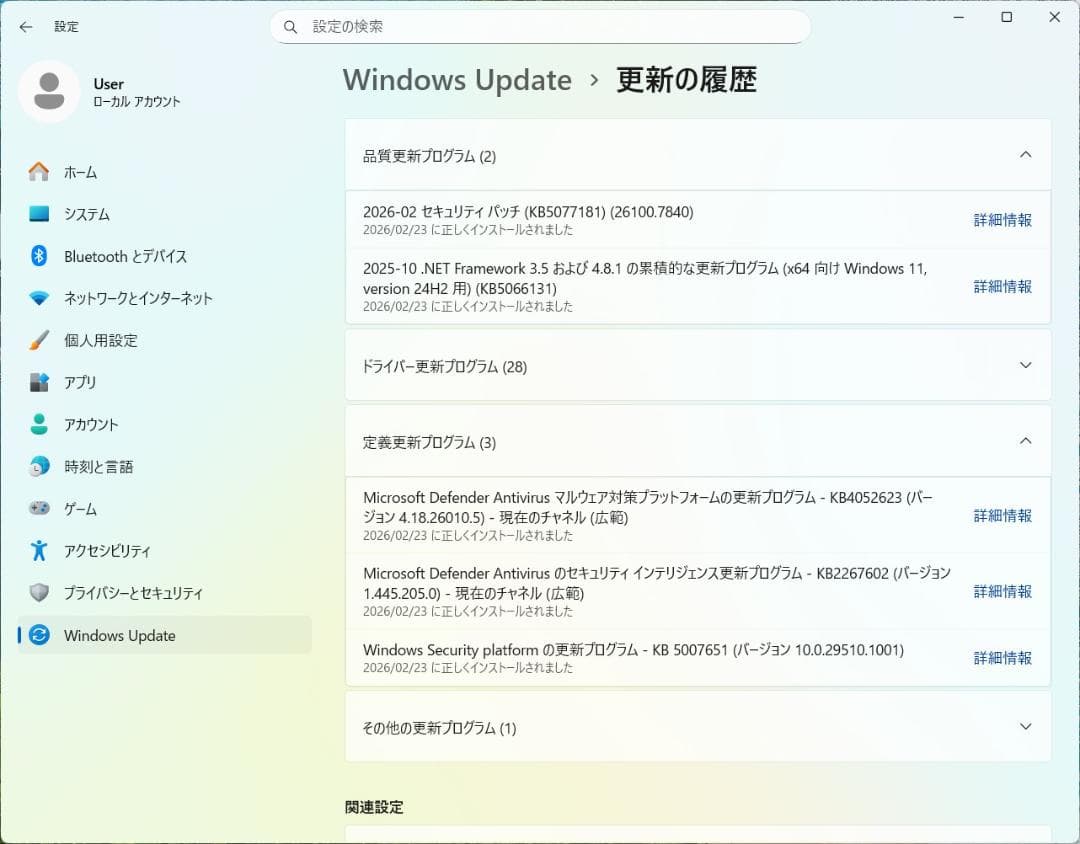This screenshot has height=844, width=1080.
Task: Select 個人用設定 in sidebar
Action: coord(165,340)
